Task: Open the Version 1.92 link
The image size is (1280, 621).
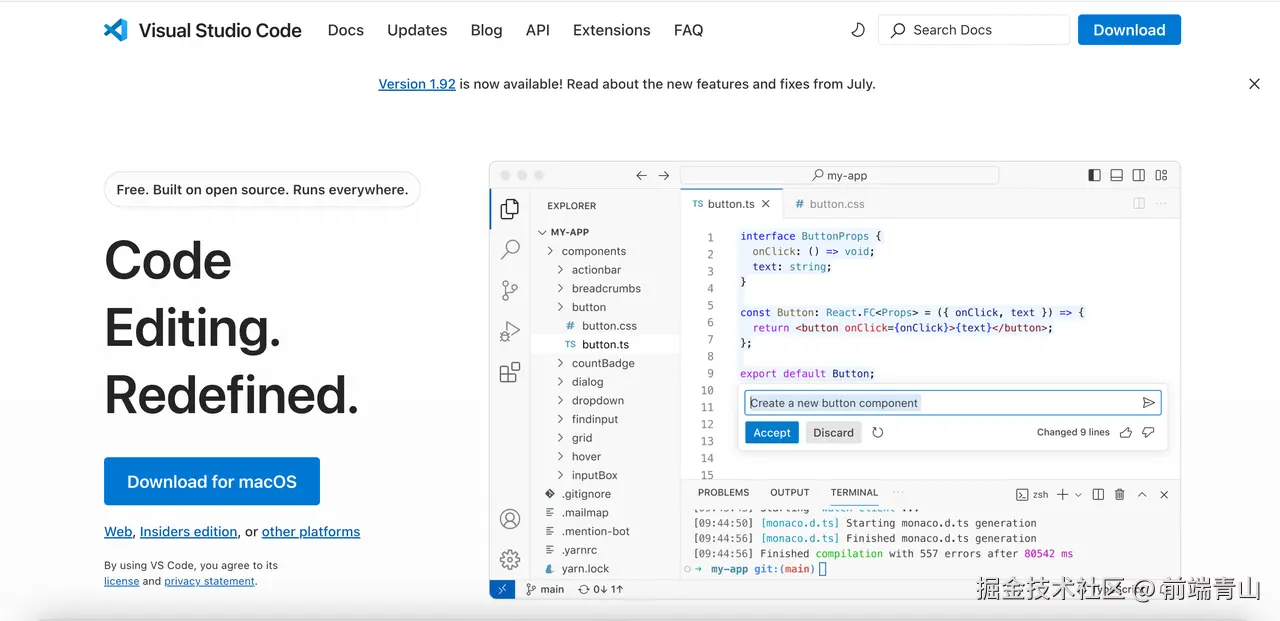Action: point(417,84)
